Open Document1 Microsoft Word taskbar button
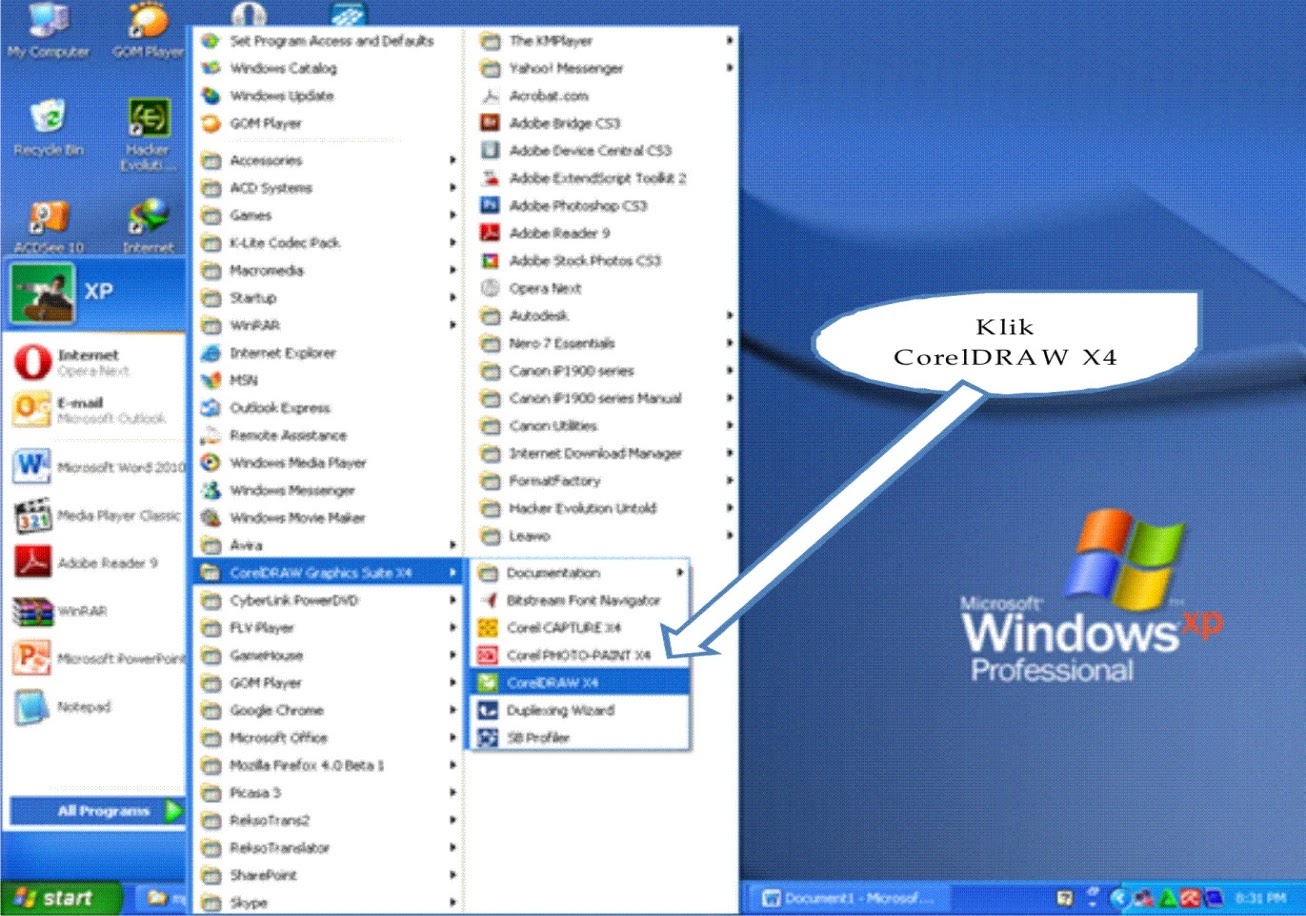1306x916 pixels. (850, 898)
